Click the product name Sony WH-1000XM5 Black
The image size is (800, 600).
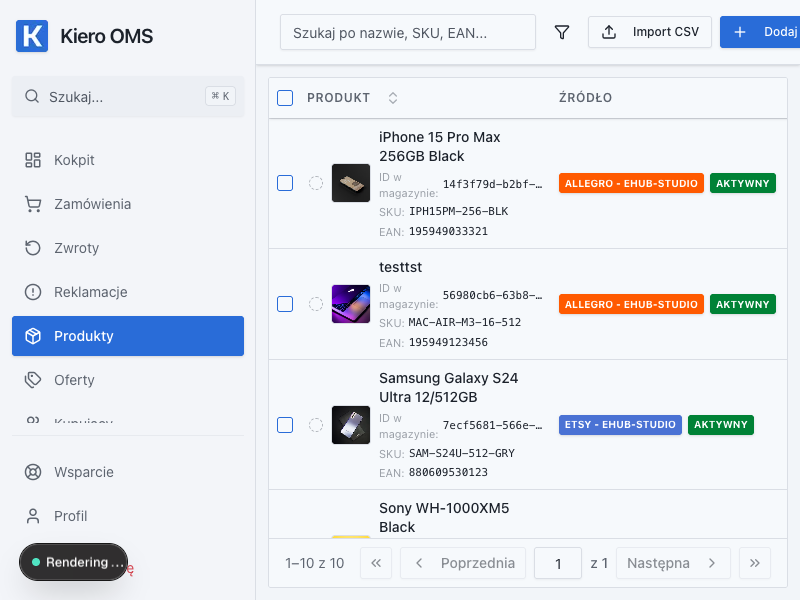[x=444, y=517]
